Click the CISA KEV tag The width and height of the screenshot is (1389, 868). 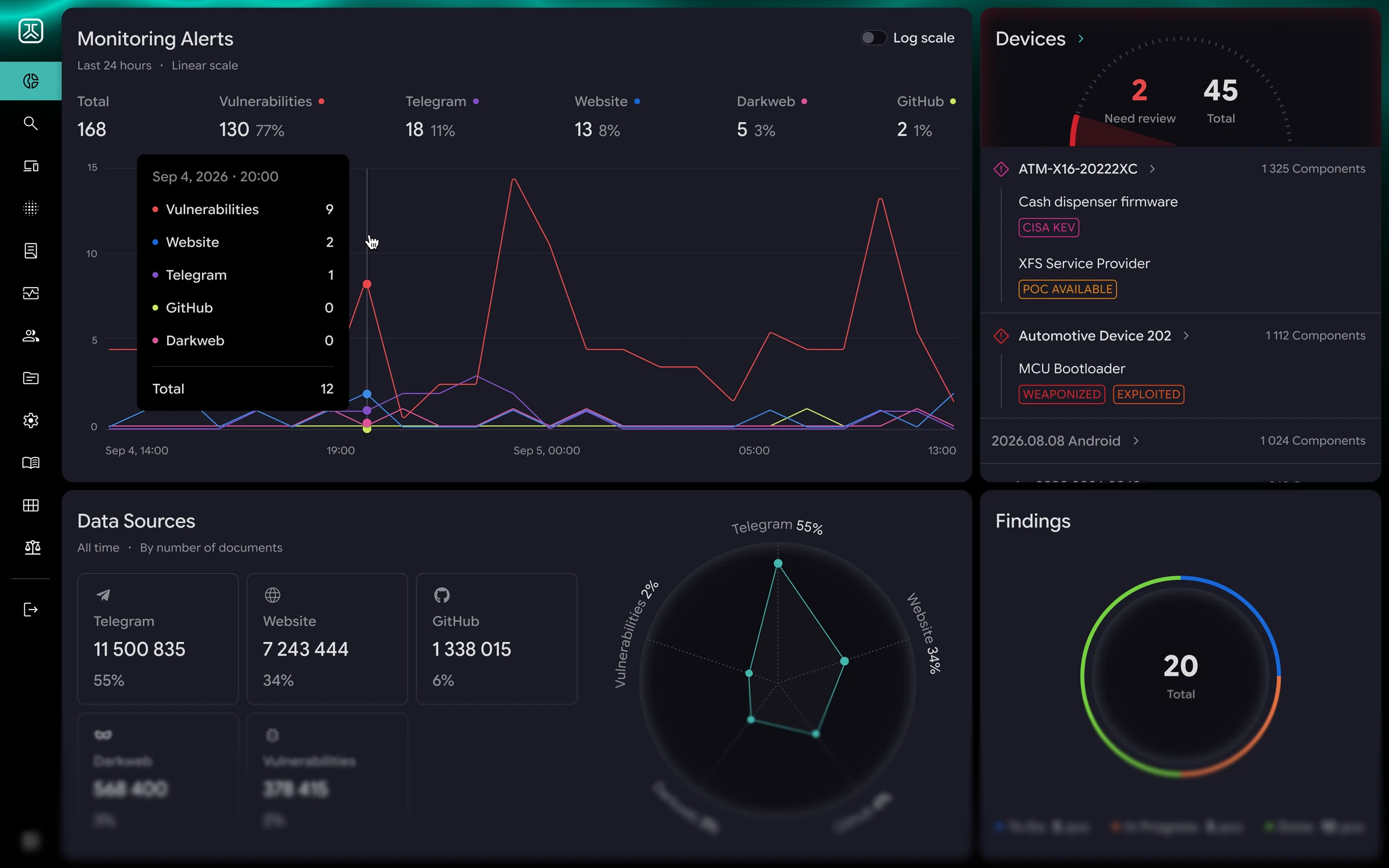pos(1049,227)
